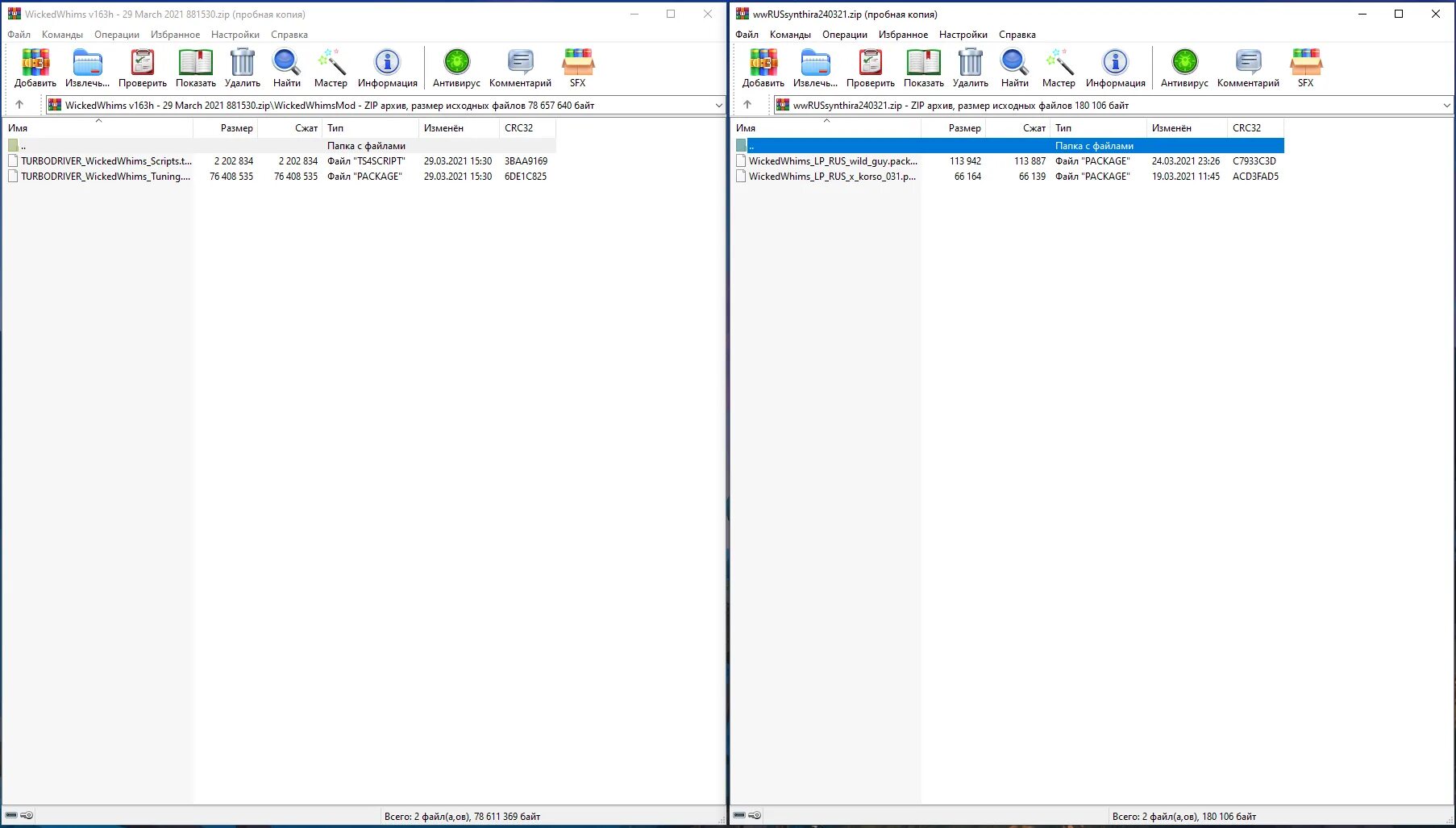Click Найти magnifier icon in left window
The height and width of the screenshot is (828, 1456).
pyautogui.click(x=286, y=68)
